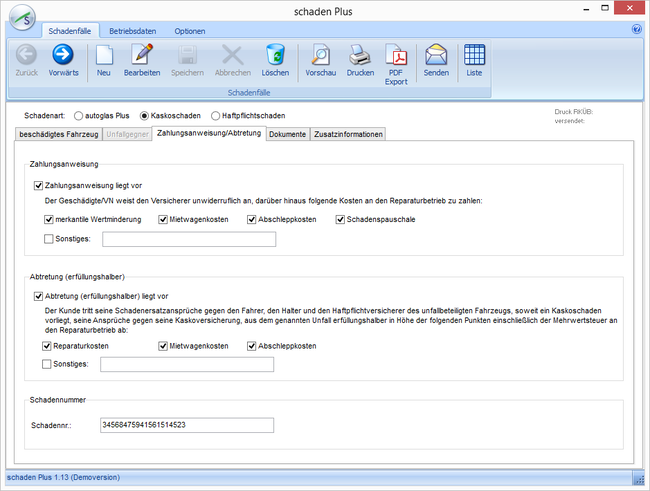Click the Vorwärts arrow icon
Image resolution: width=650 pixels, height=491 pixels.
coord(62,55)
